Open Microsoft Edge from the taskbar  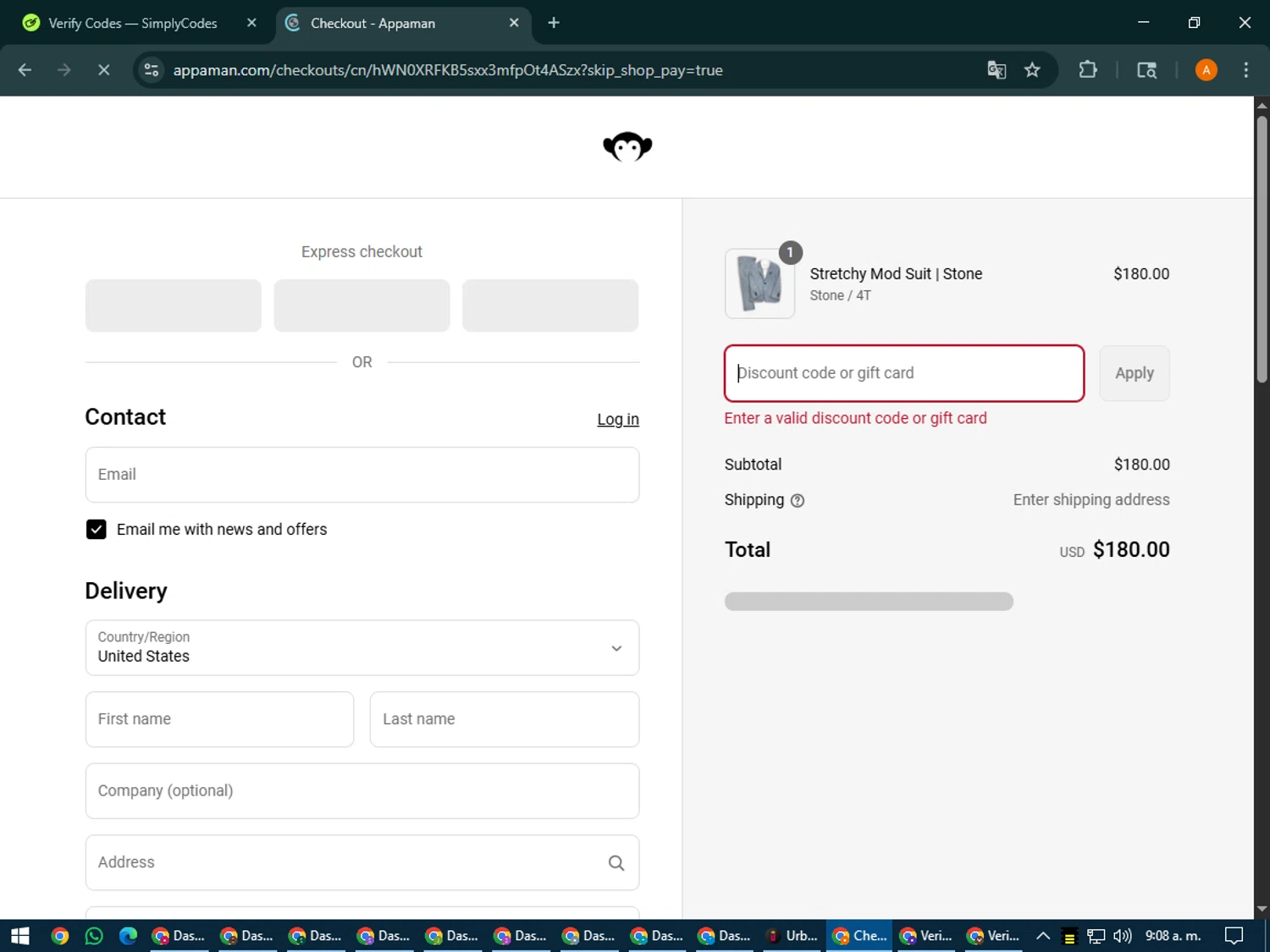coord(128,935)
